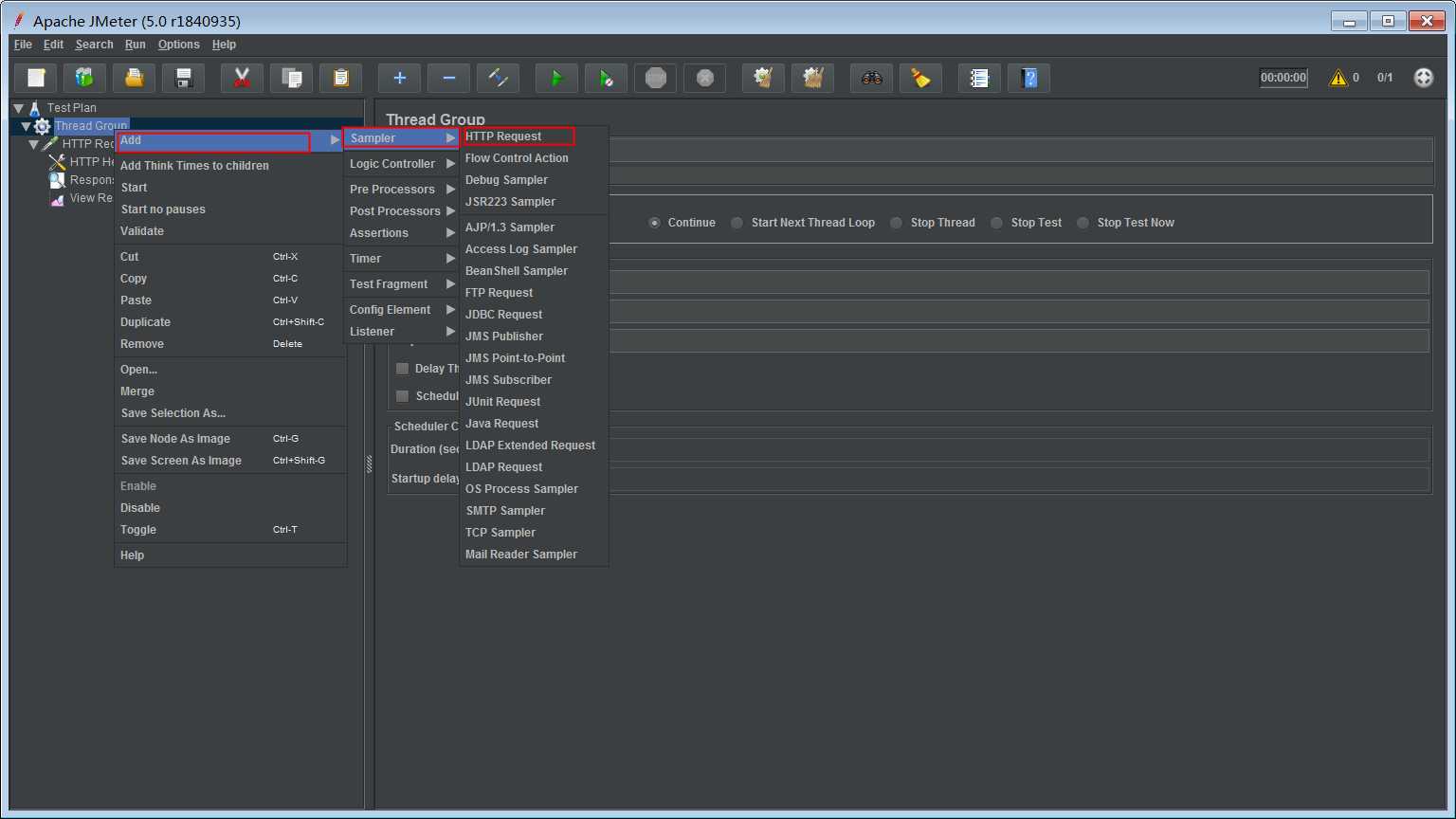Choose Debug Sampler entry
Image resolution: width=1456 pixels, height=819 pixels.
(534, 180)
